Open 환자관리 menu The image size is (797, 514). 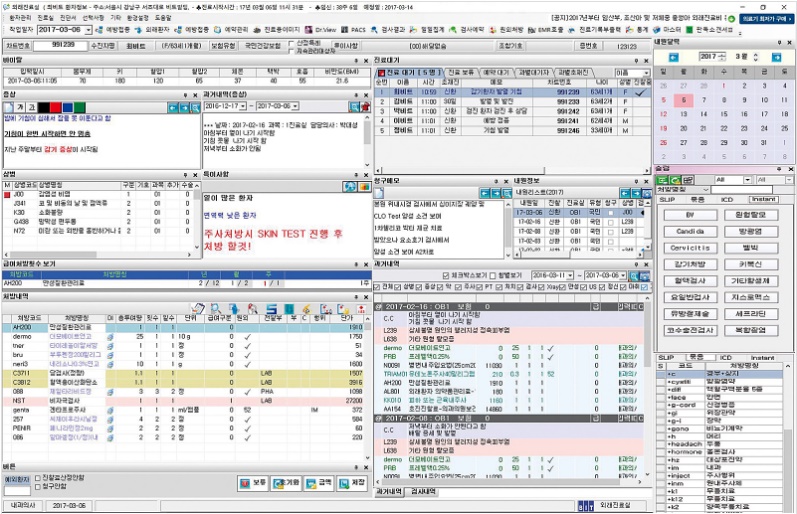coord(20,18)
